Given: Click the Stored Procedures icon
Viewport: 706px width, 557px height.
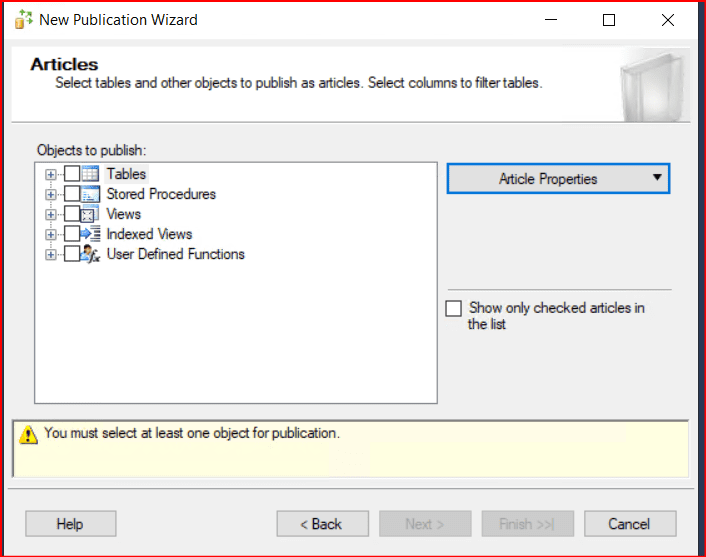Looking at the screenshot, I should [x=90, y=194].
